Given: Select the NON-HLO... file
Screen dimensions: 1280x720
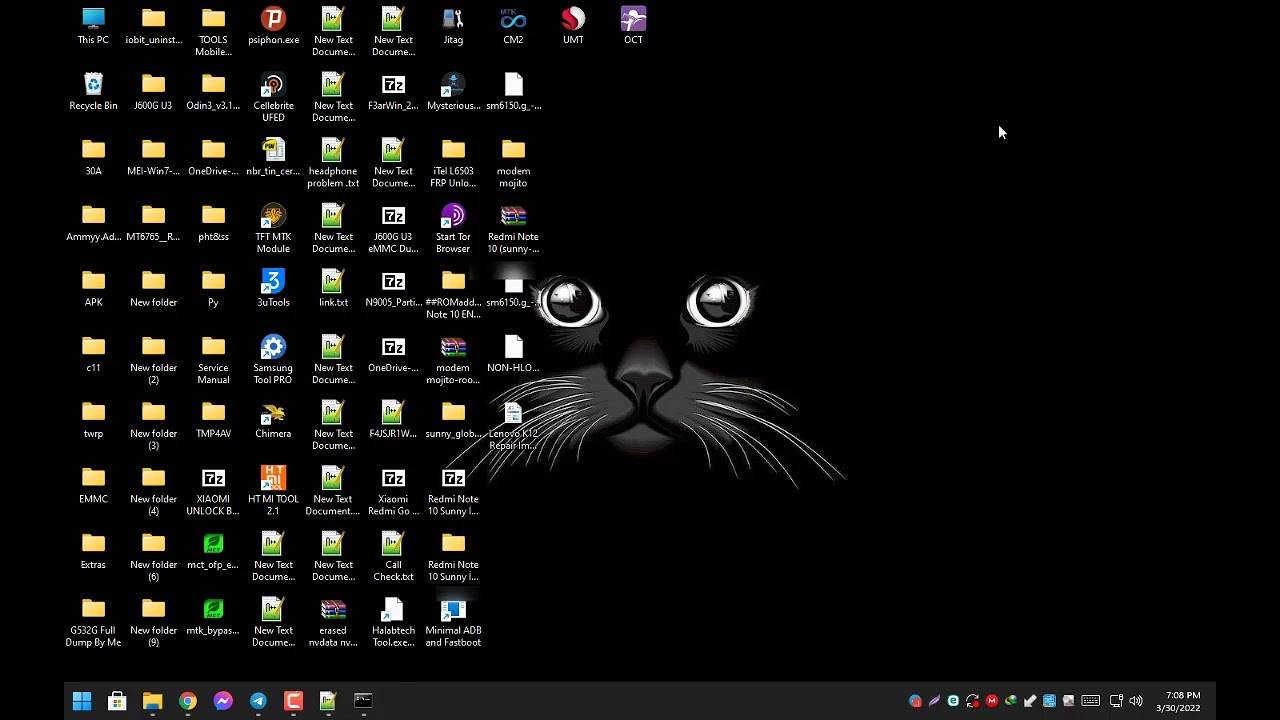Looking at the screenshot, I should point(513,354).
